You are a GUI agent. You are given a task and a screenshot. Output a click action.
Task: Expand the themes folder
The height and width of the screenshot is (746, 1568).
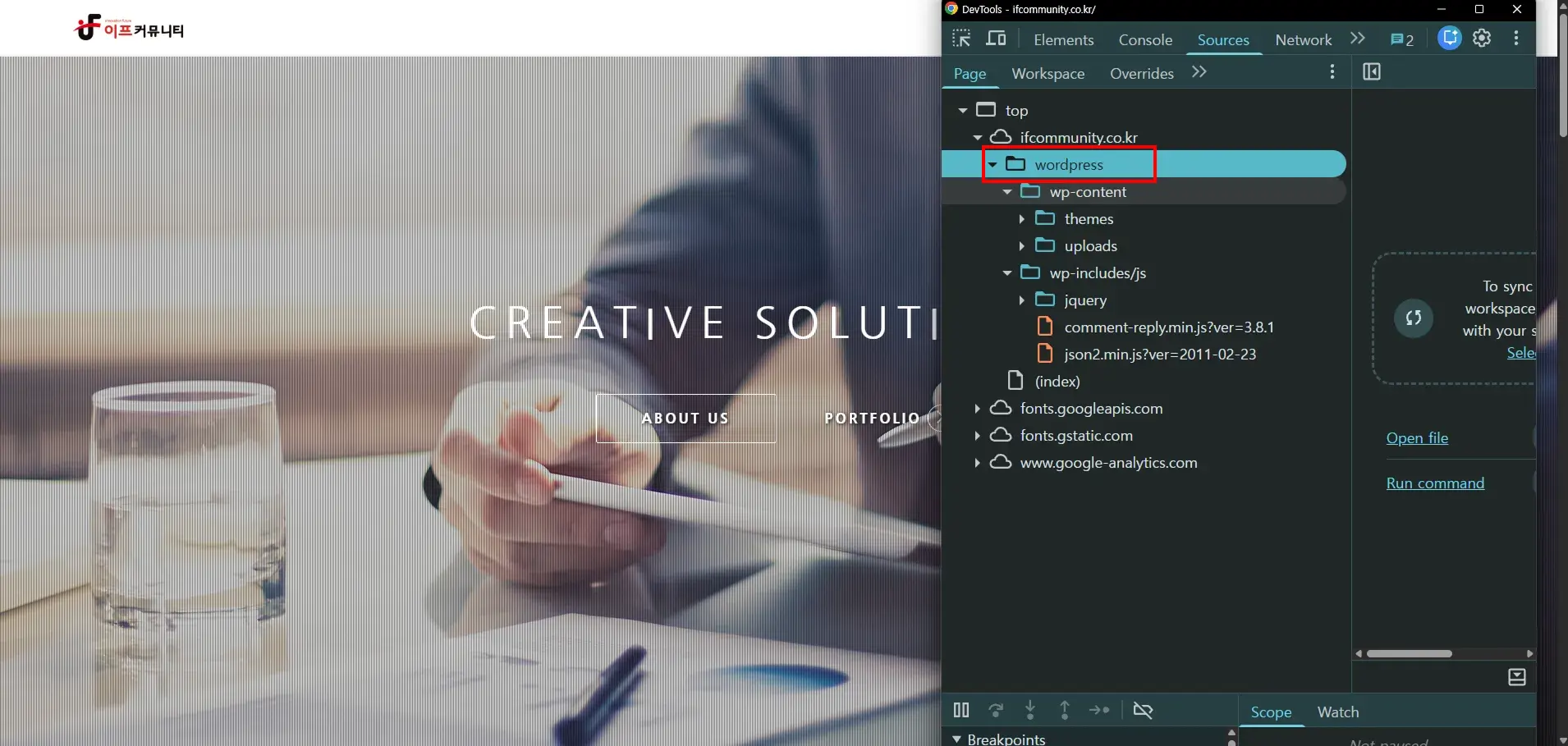point(1022,218)
